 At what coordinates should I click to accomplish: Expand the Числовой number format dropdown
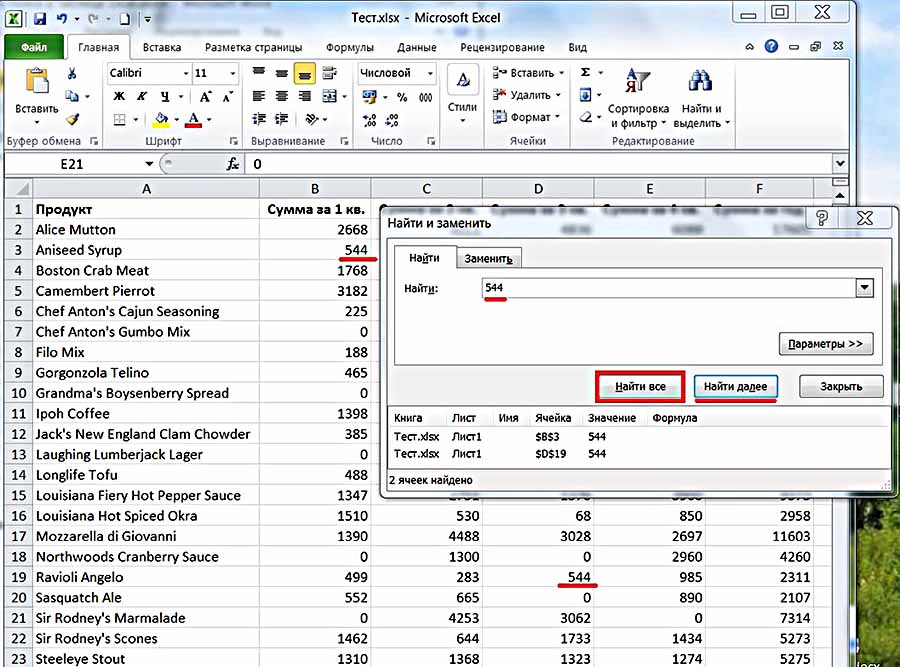(x=430, y=73)
